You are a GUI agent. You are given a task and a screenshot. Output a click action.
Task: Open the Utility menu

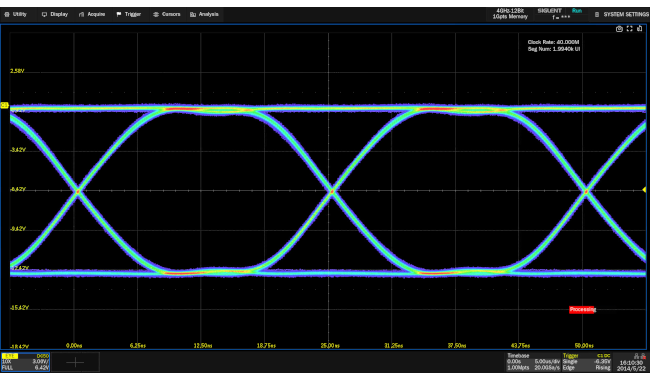(x=16, y=14)
